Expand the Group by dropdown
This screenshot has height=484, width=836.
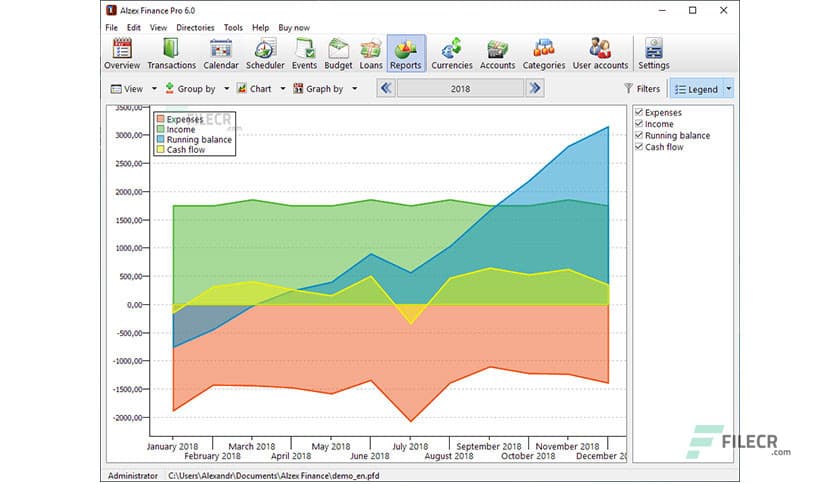pyautogui.click(x=196, y=89)
